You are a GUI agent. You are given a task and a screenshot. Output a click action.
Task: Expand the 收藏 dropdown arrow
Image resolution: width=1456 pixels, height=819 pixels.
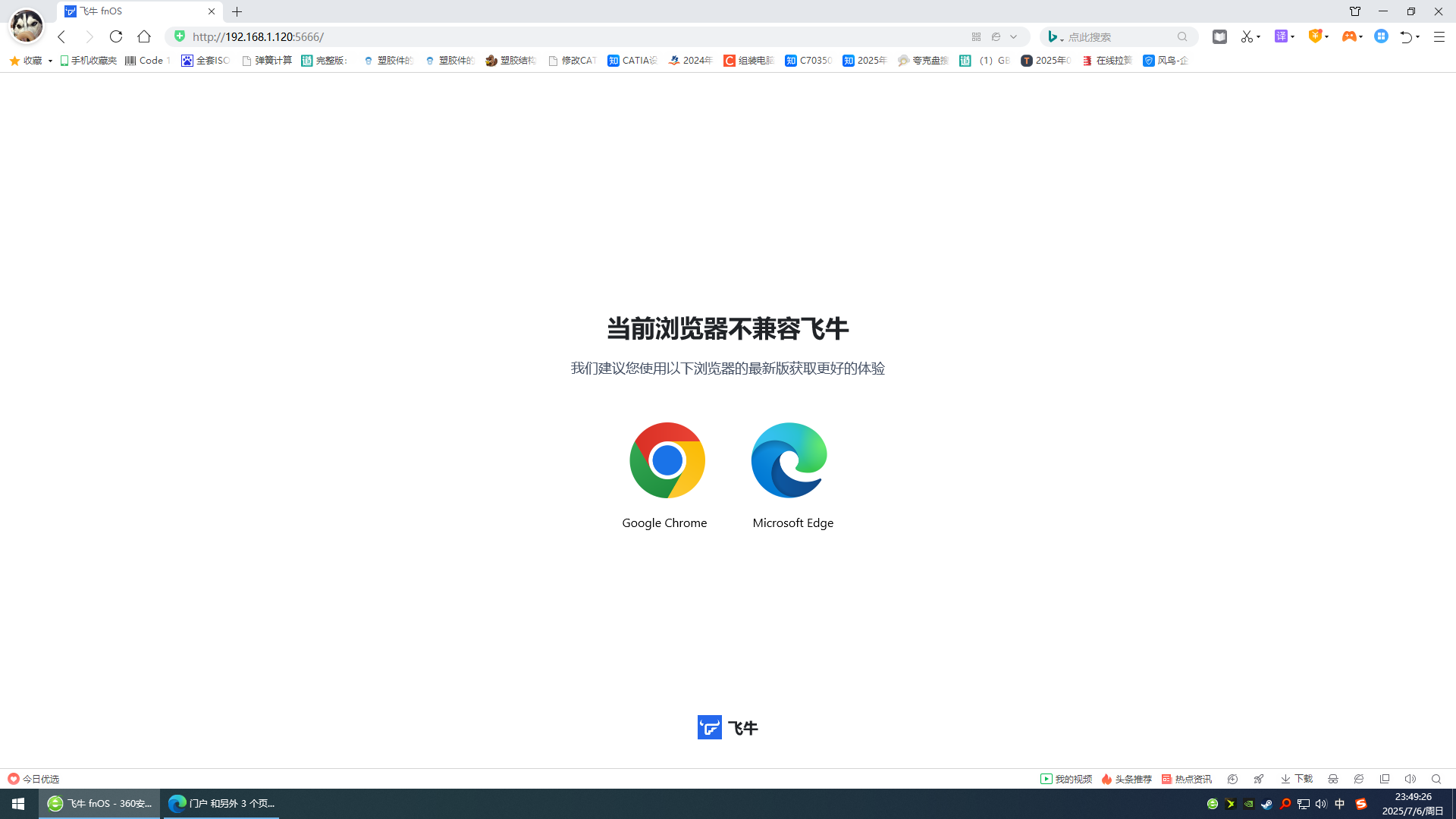tap(50, 61)
